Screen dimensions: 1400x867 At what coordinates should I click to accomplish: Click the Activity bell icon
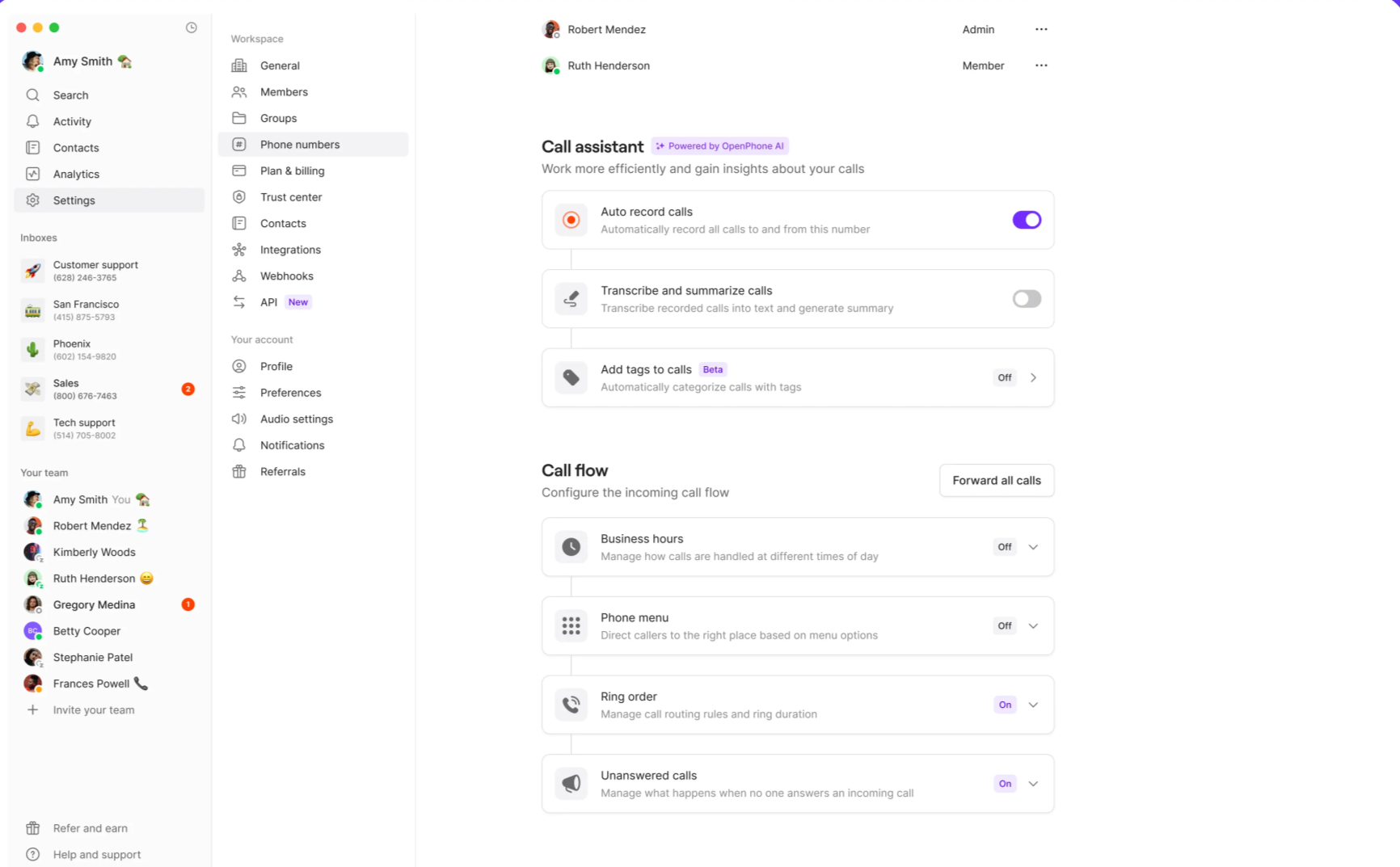(x=32, y=121)
